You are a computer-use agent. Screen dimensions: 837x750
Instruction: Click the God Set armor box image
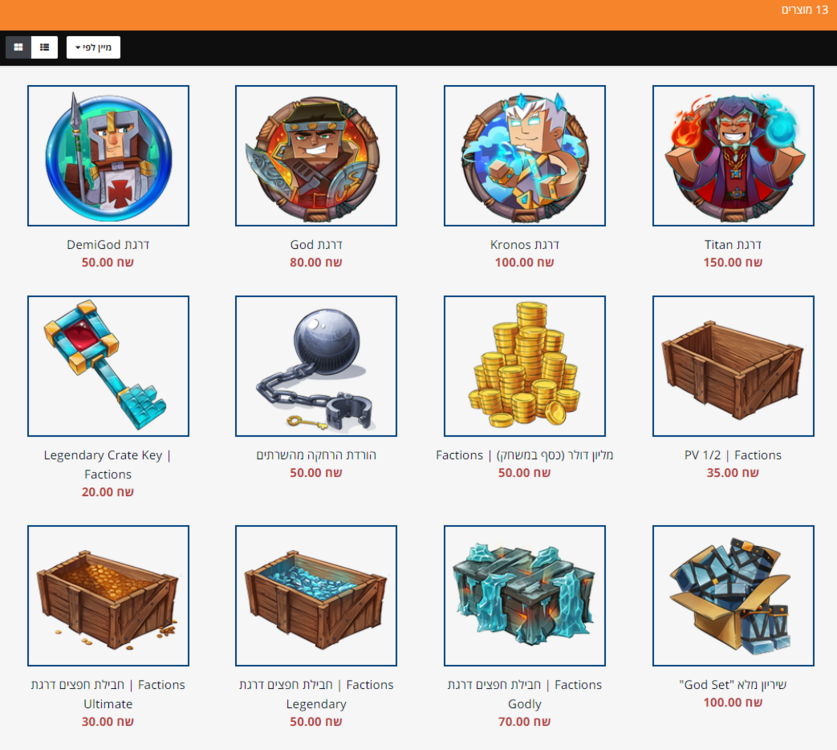(x=733, y=596)
